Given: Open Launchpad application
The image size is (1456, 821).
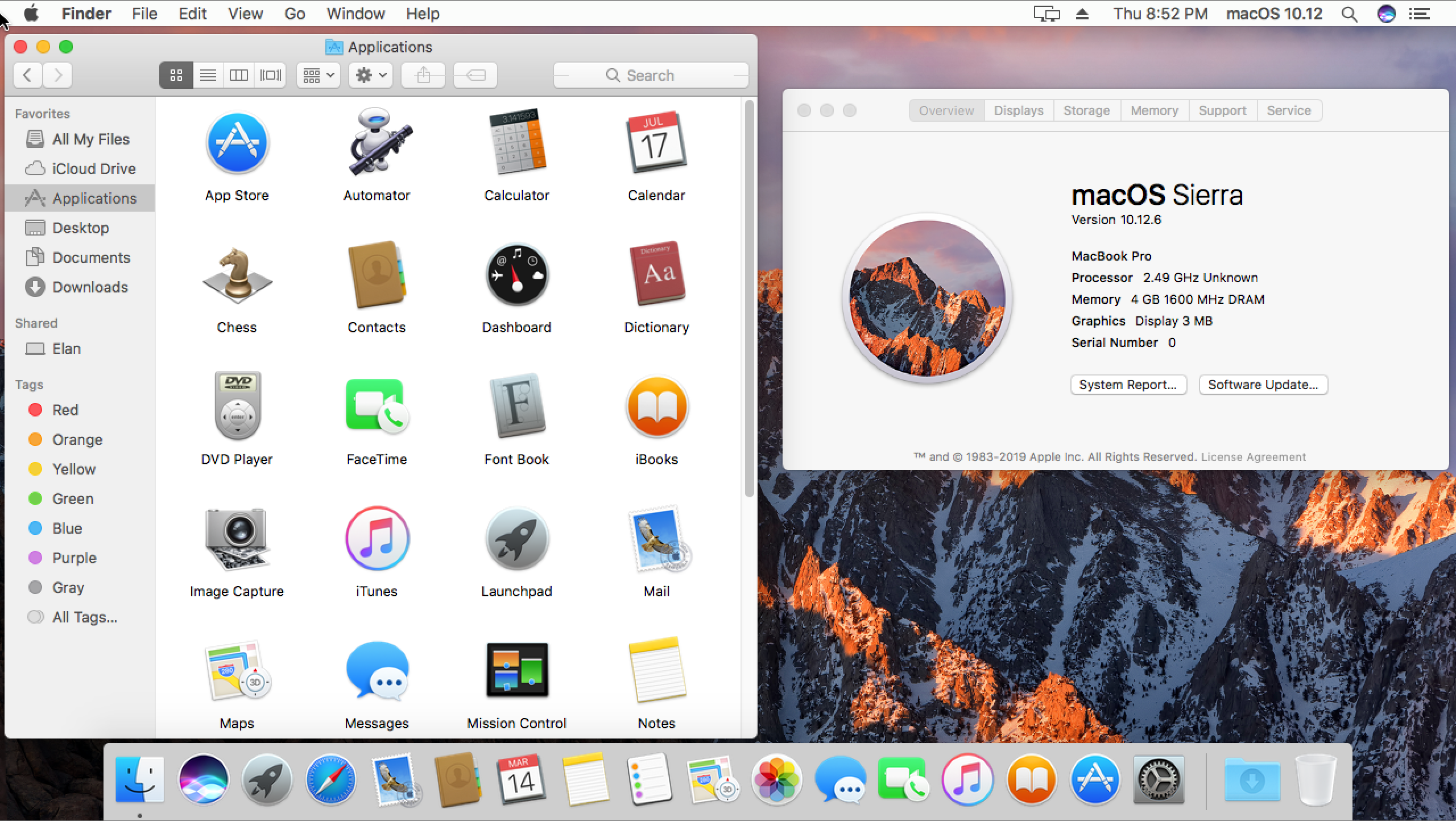Looking at the screenshot, I should click(x=516, y=537).
